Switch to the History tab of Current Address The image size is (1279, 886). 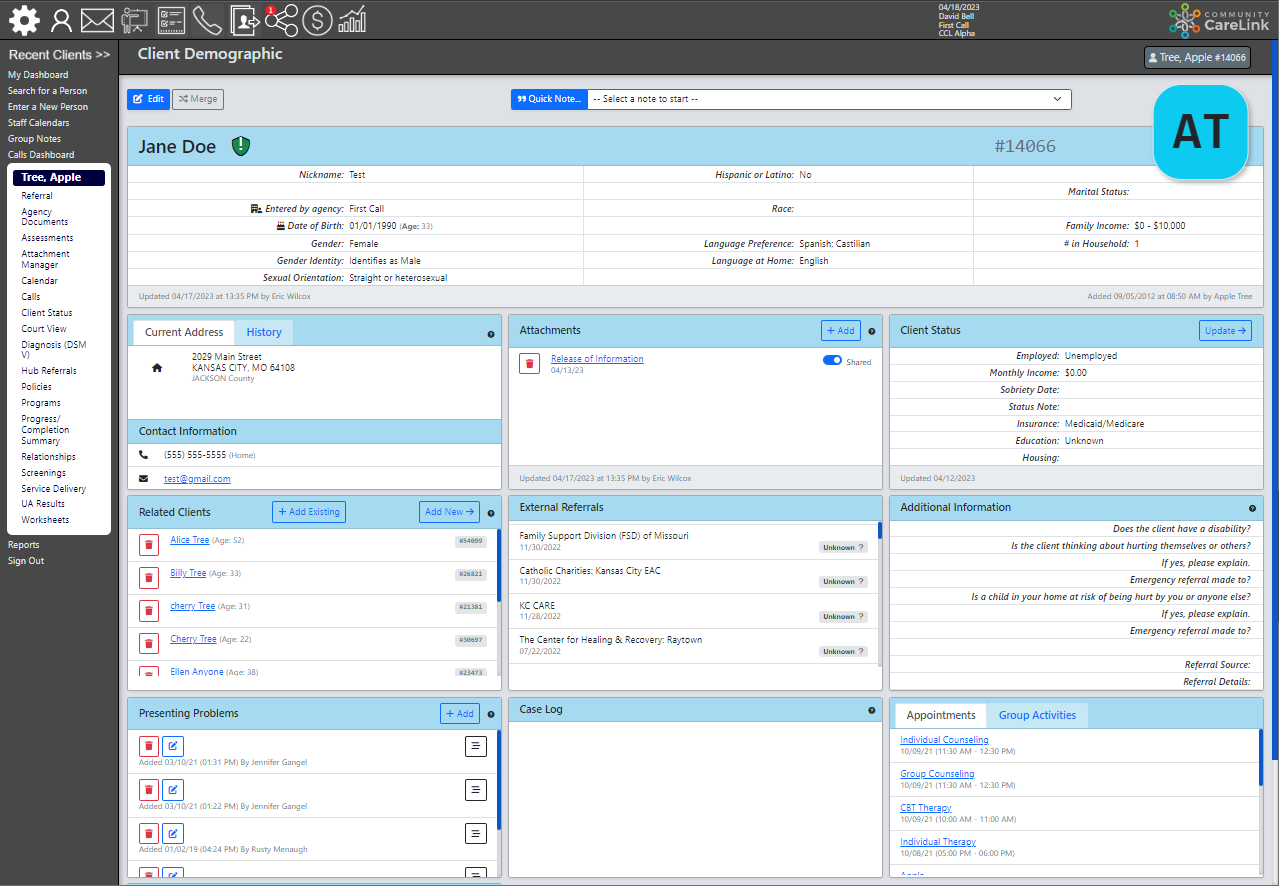click(263, 331)
